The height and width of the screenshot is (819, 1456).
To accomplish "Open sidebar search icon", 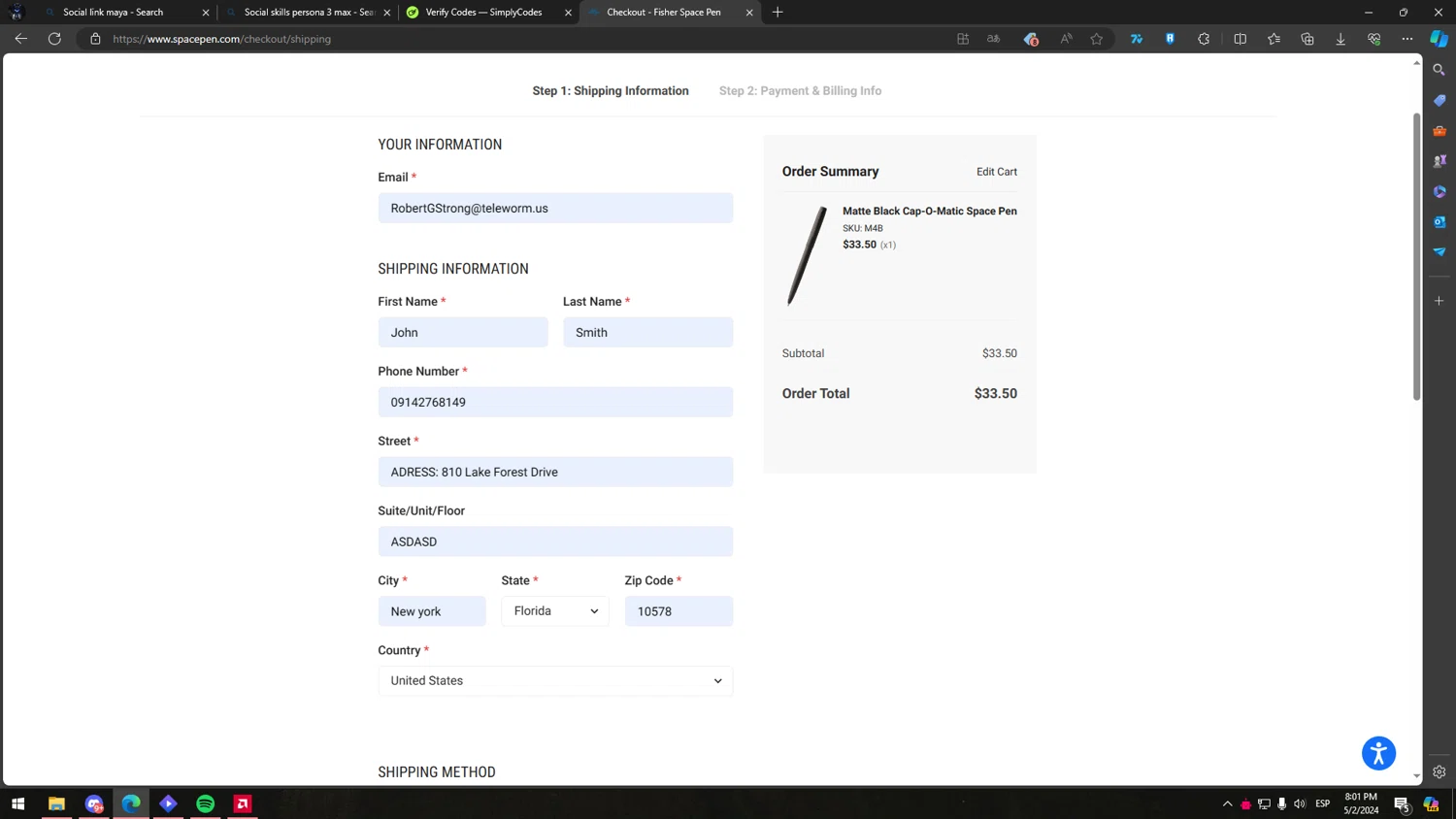I will tap(1439, 70).
